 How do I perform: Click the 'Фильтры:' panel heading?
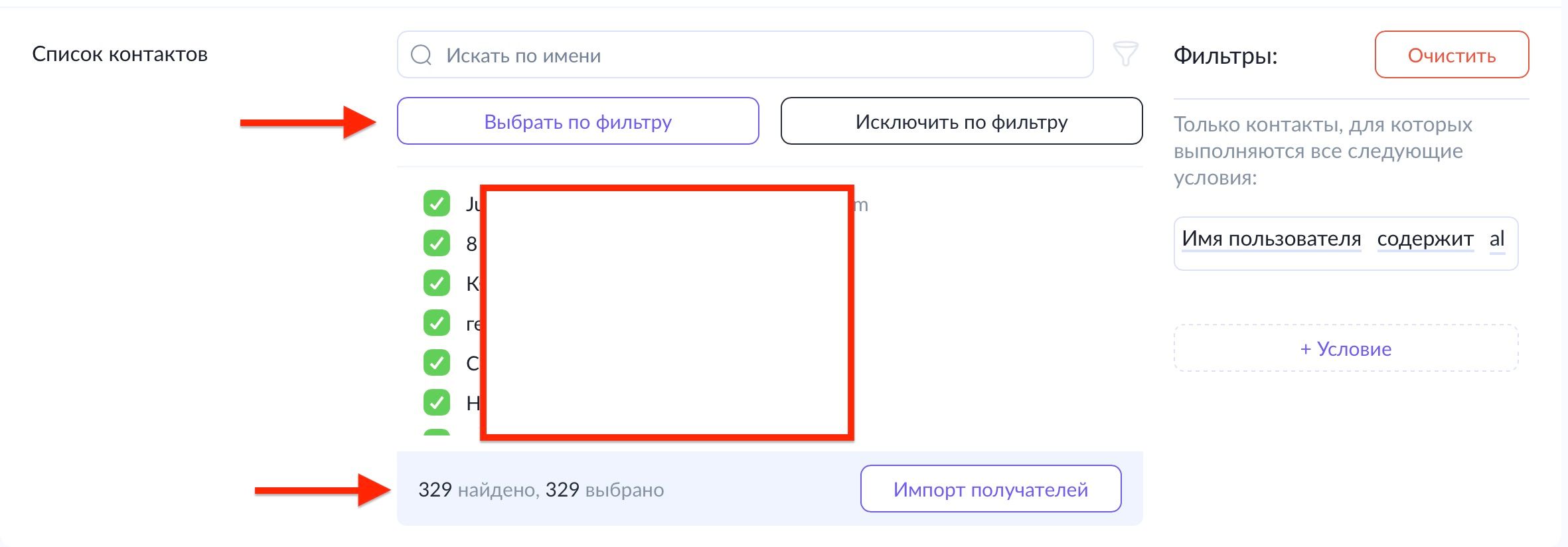[x=1225, y=55]
